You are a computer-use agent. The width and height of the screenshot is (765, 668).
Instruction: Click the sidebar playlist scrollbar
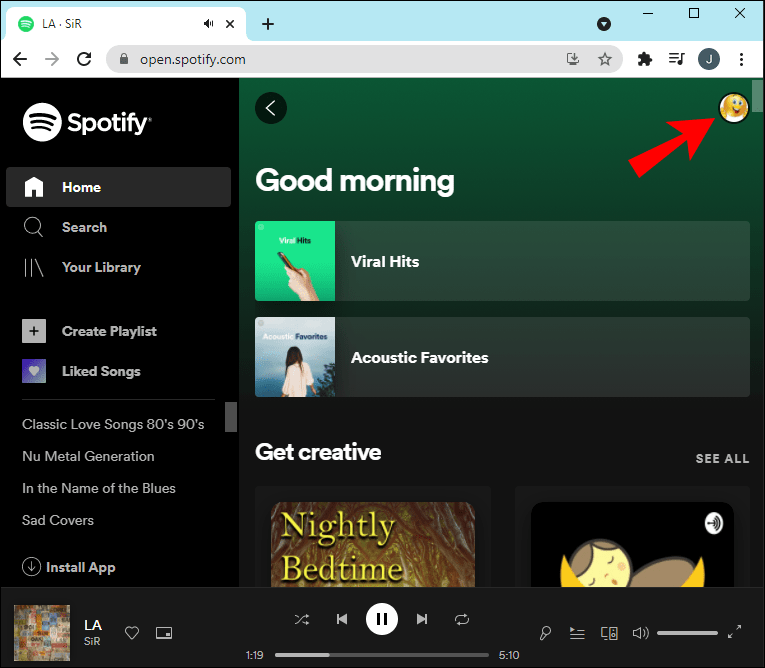[231, 417]
